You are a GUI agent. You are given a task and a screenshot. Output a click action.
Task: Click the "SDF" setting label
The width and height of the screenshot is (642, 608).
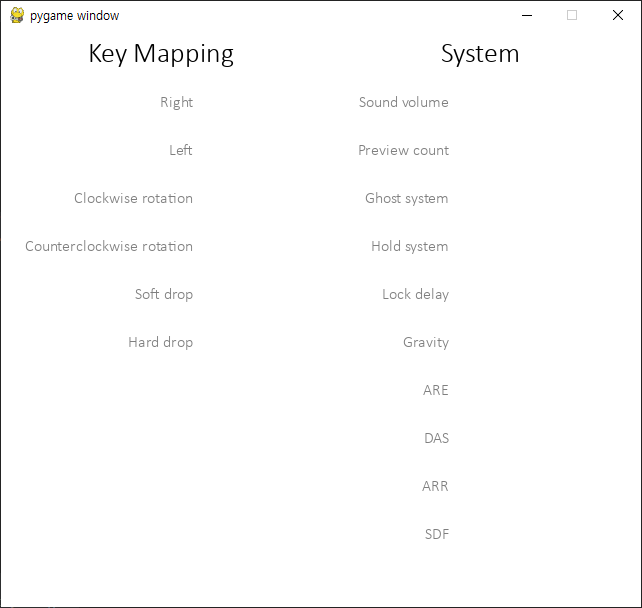coord(437,534)
